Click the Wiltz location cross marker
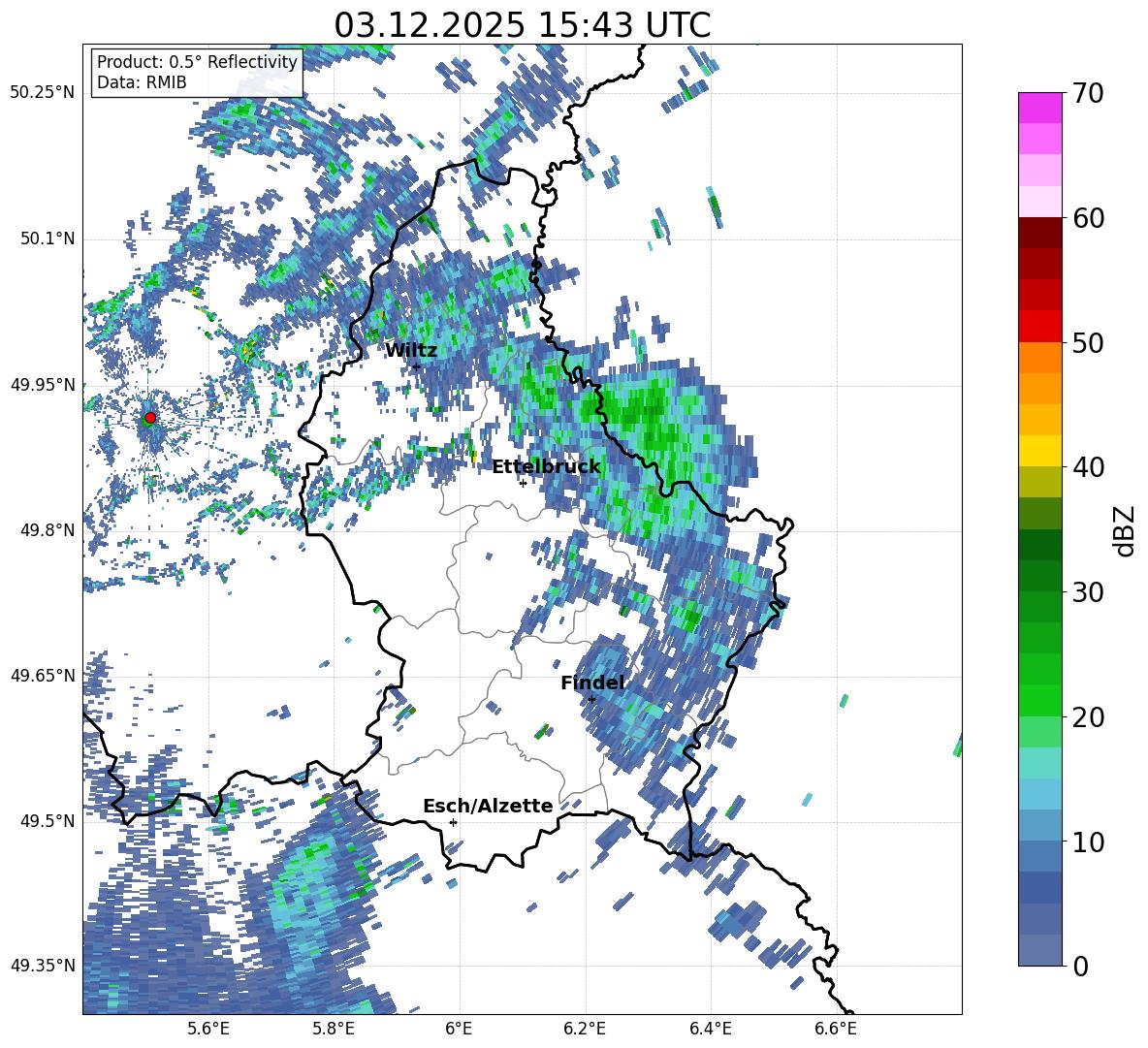Screen dimensions: 1148x1048 click(416, 366)
